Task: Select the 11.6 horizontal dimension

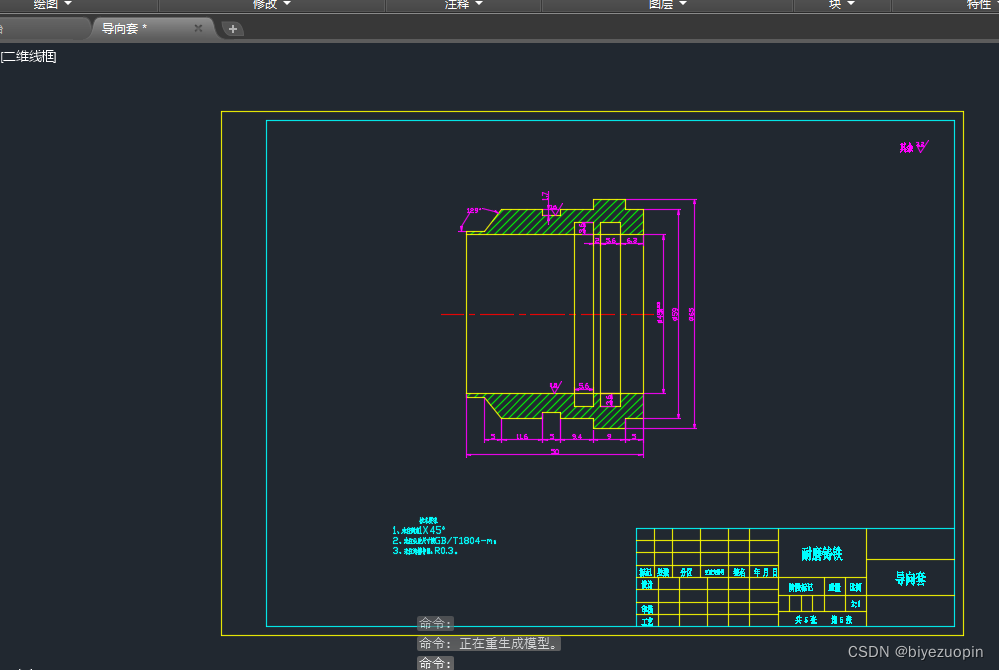Action: click(x=522, y=436)
